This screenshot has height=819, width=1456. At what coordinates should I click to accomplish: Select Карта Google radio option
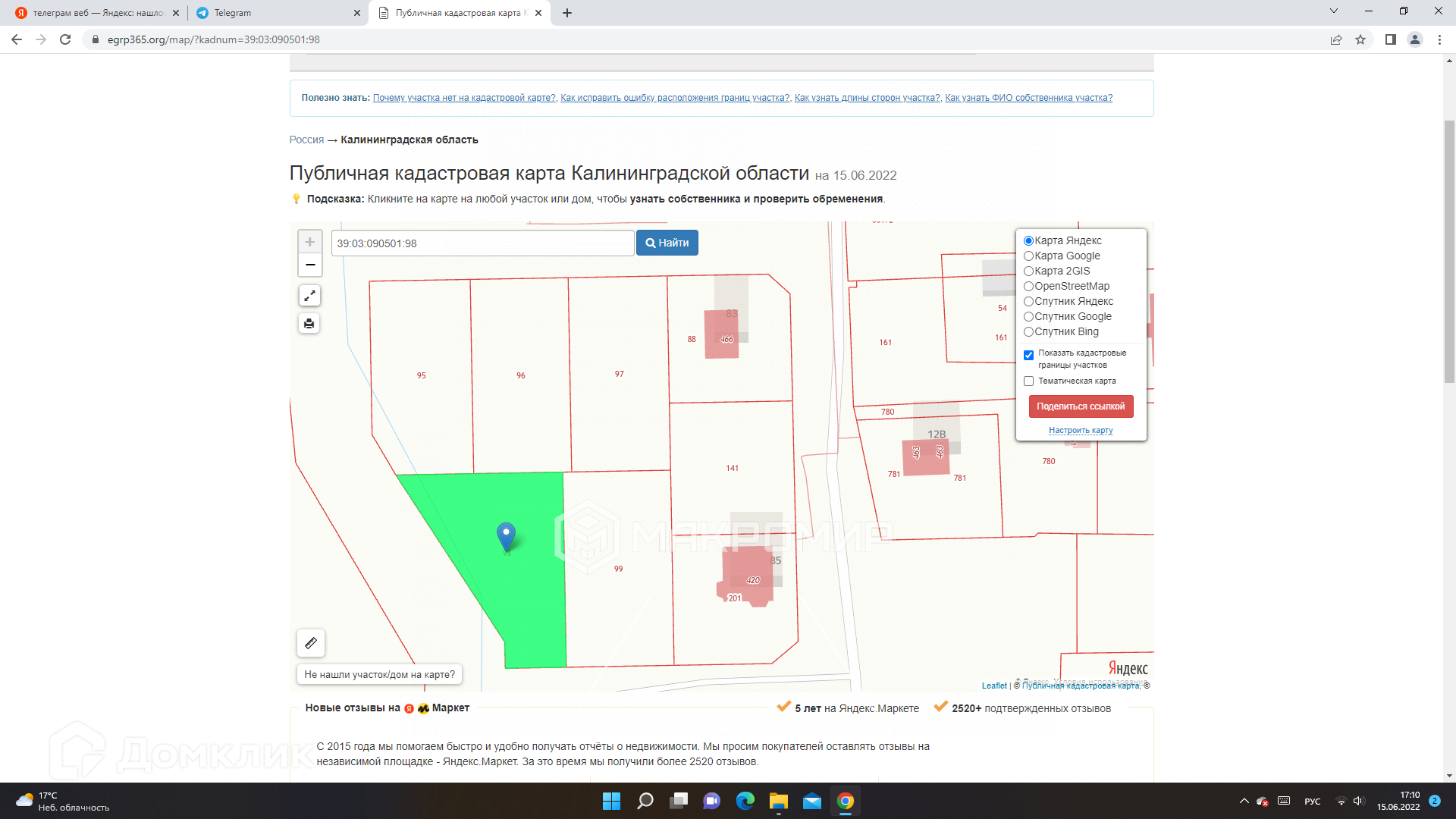click(x=1029, y=256)
